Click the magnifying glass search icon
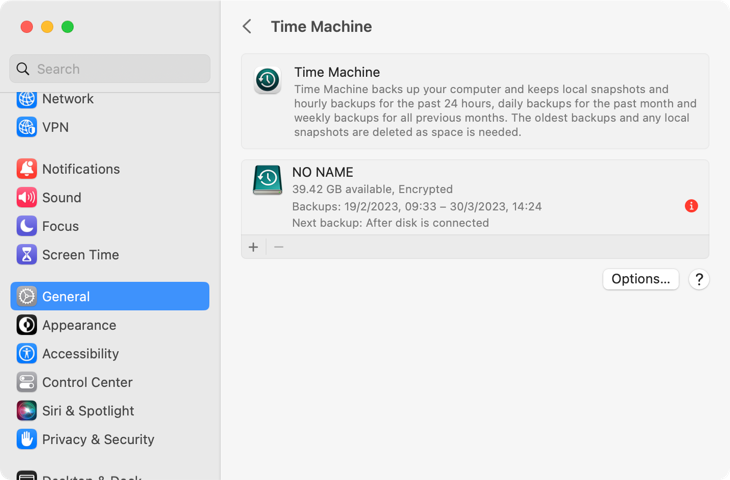This screenshot has height=480, width=730. 23,69
